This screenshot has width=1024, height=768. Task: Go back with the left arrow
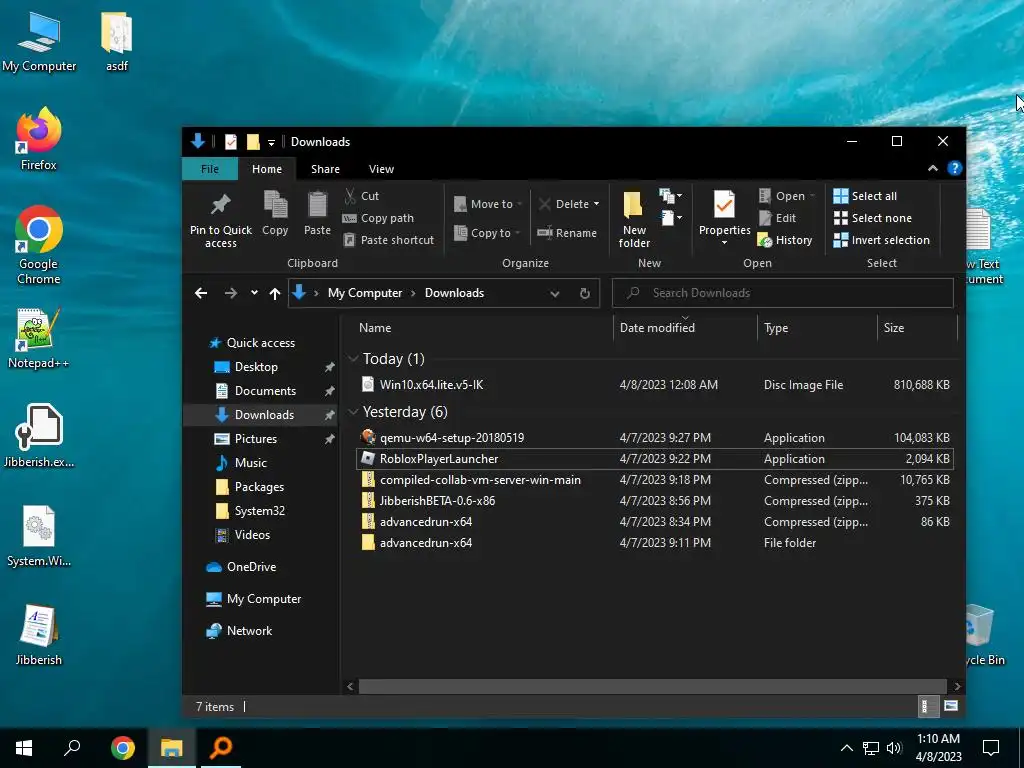coord(201,293)
